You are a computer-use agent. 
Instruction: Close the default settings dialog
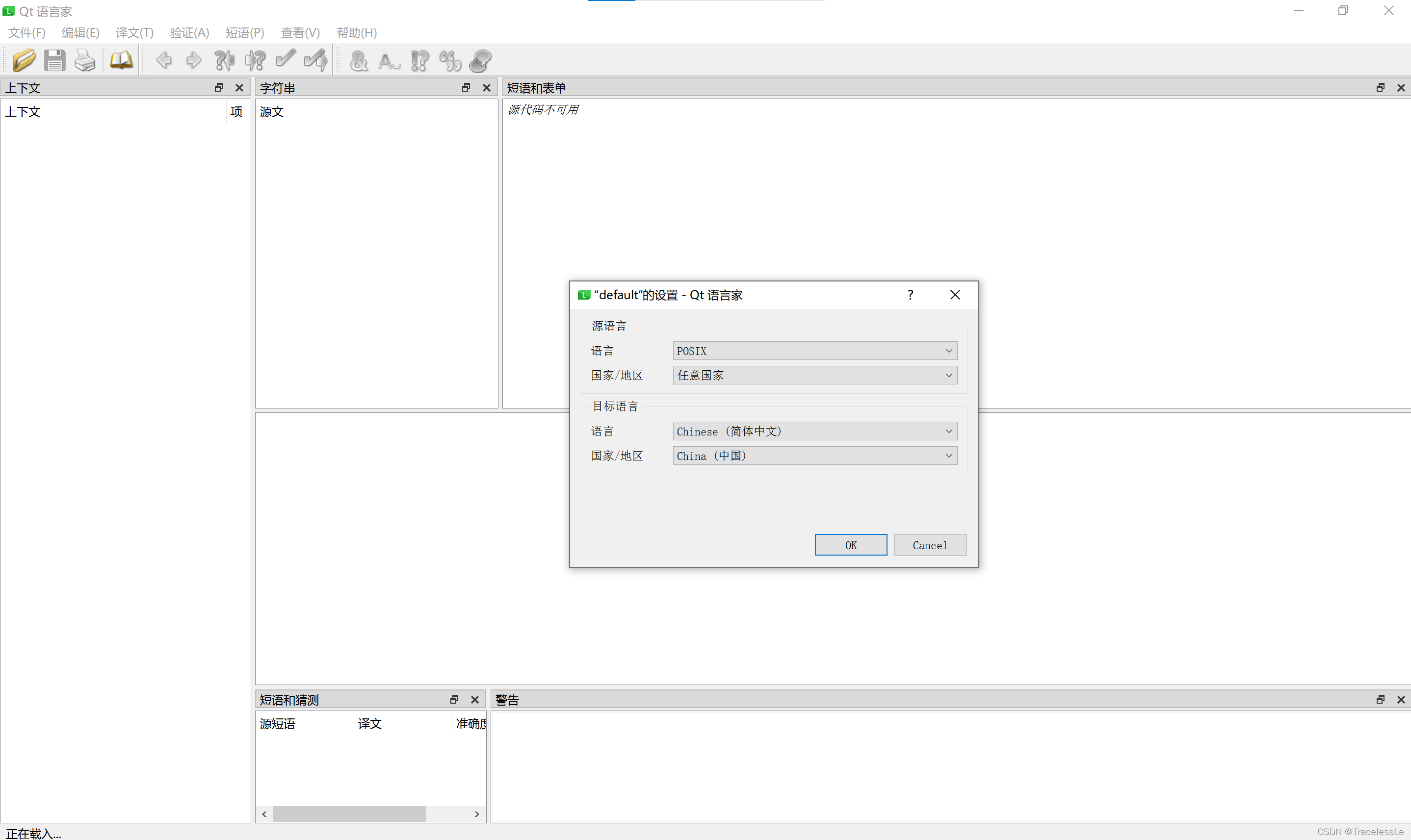955,295
